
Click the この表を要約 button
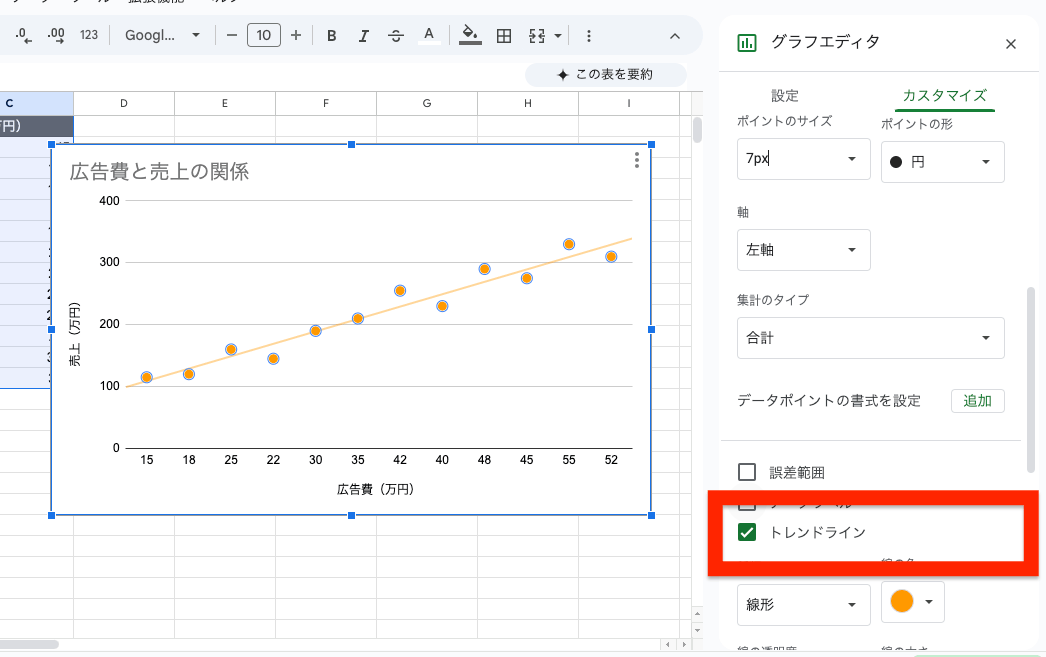604,75
